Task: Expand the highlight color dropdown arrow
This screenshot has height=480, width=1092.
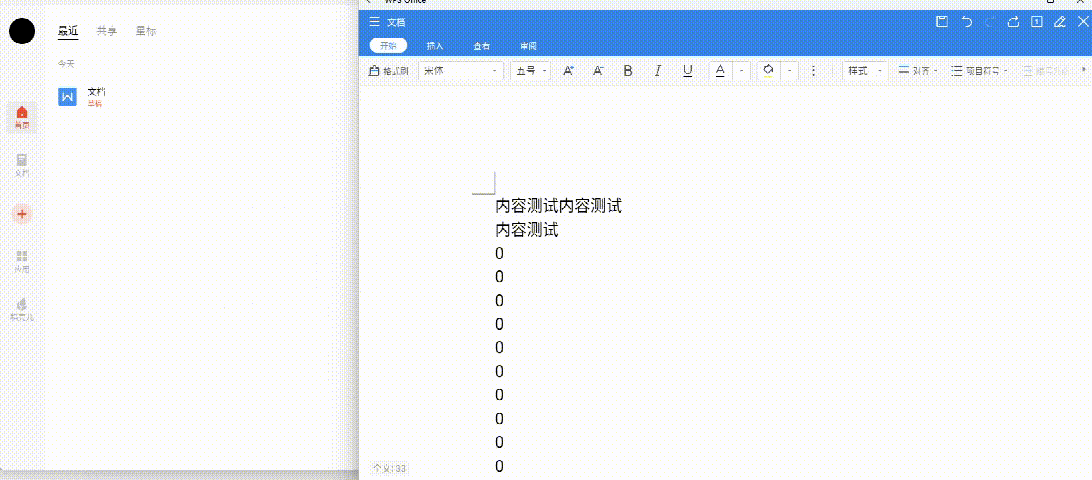Action: (790, 70)
